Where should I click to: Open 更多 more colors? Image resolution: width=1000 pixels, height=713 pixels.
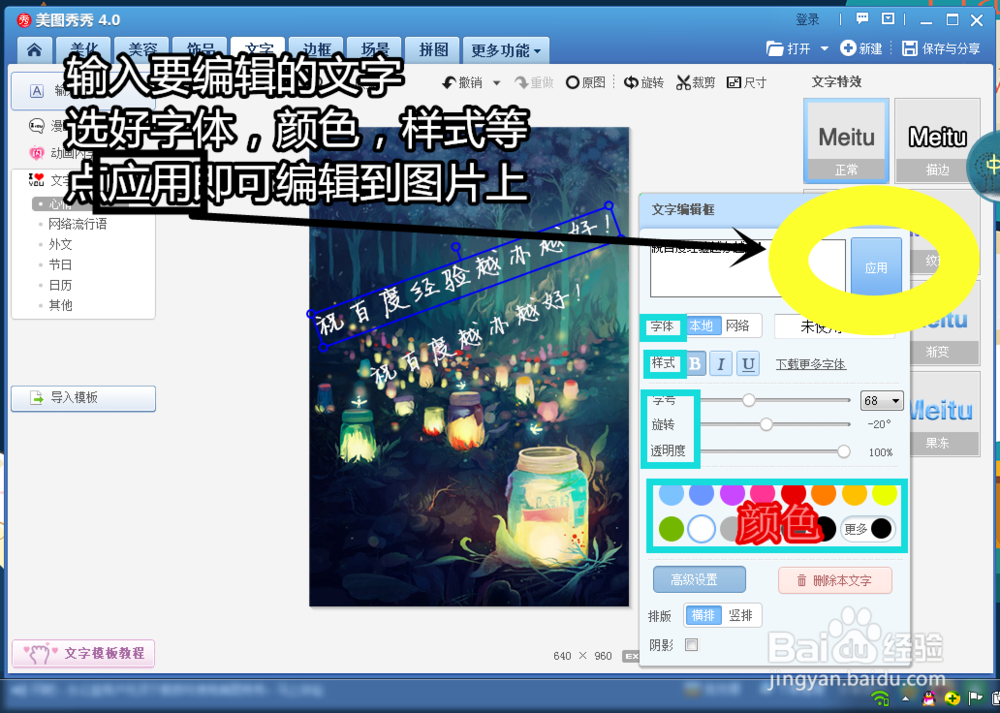(x=868, y=529)
